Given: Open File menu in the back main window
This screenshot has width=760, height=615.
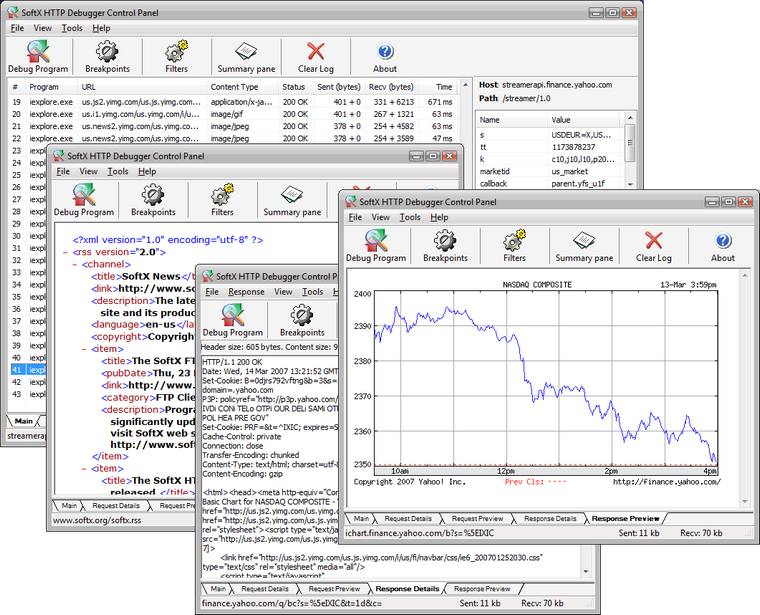Looking at the screenshot, I should click(x=17, y=28).
